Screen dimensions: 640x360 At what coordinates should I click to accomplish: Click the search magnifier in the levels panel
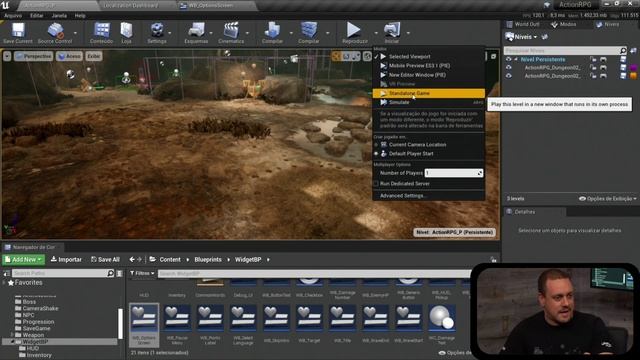point(623,51)
